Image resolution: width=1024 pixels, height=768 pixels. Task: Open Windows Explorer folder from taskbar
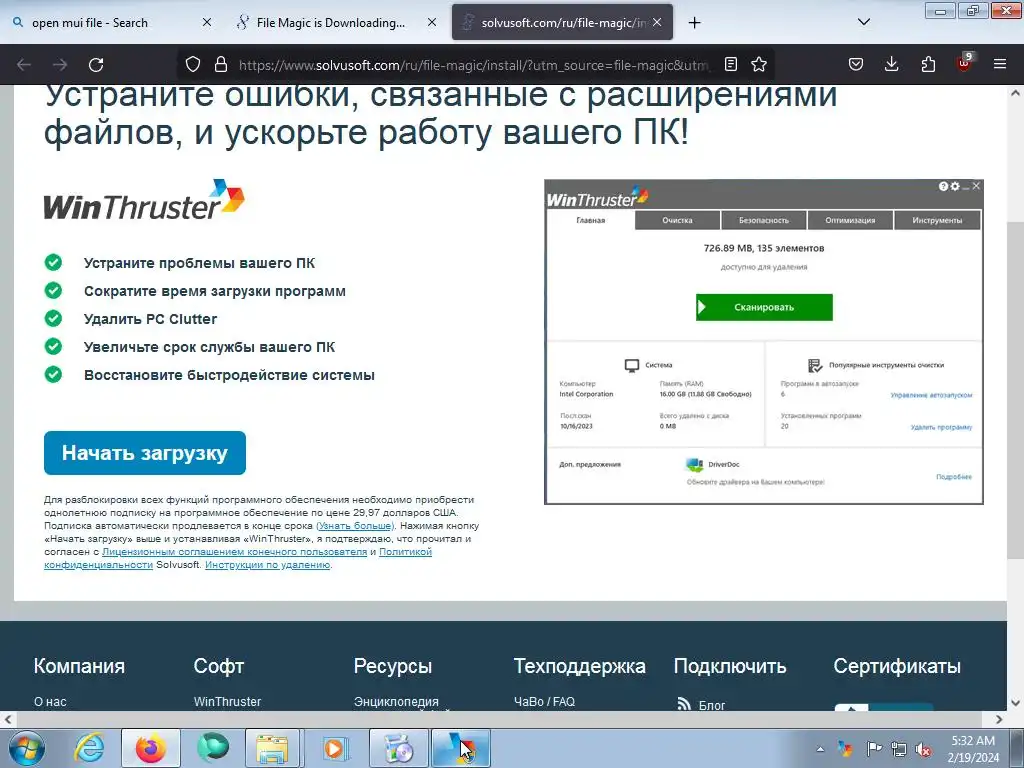(272, 748)
